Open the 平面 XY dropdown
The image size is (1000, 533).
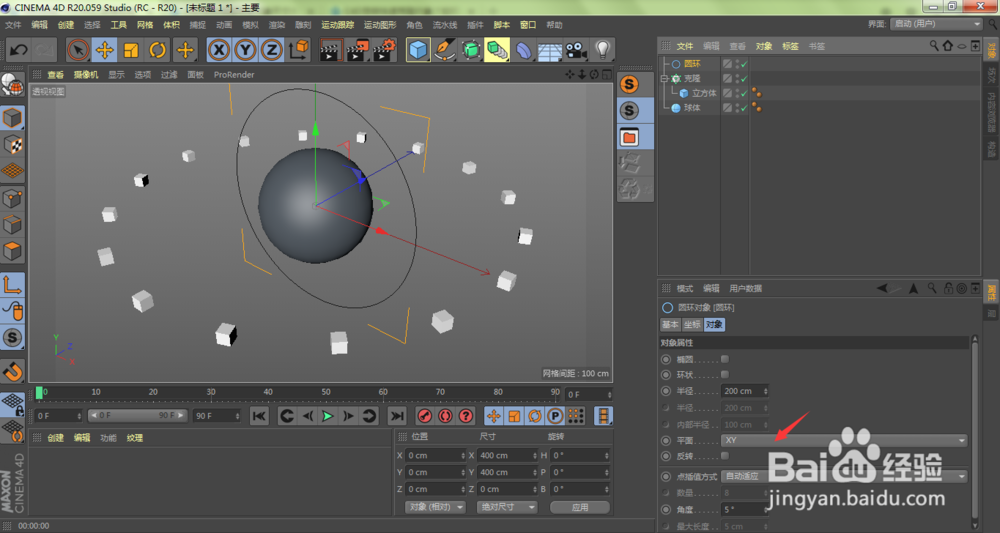coord(844,440)
